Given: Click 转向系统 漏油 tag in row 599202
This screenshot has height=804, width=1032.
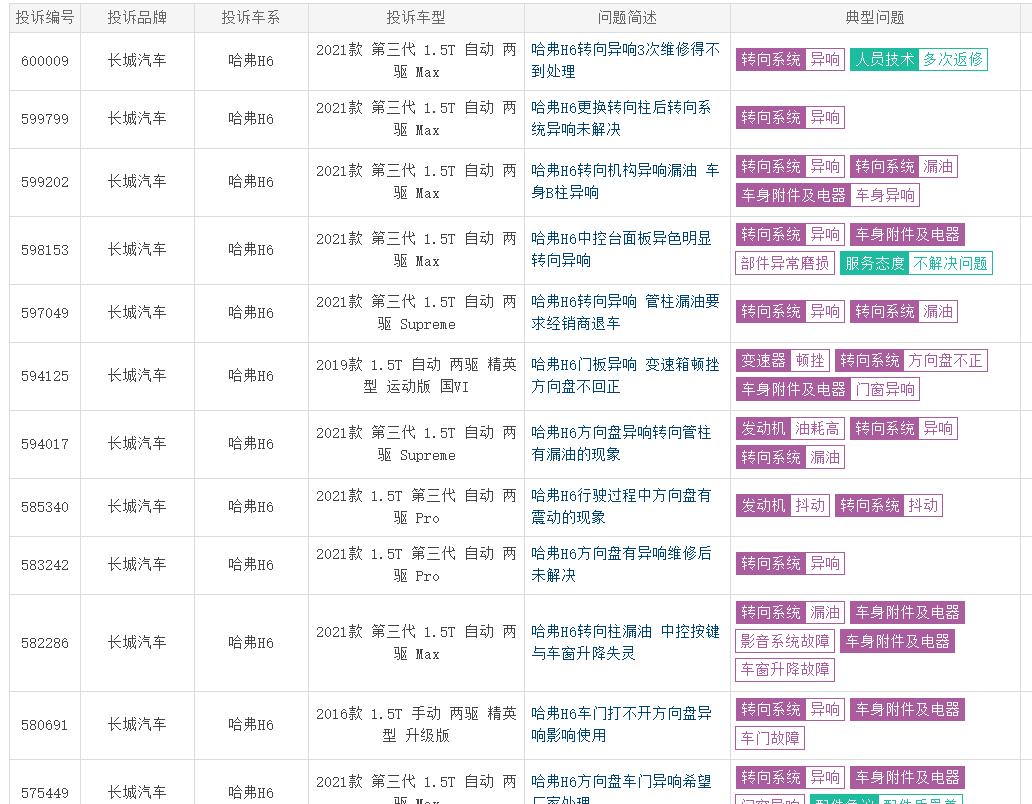Looking at the screenshot, I should pyautogui.click(x=904, y=166).
